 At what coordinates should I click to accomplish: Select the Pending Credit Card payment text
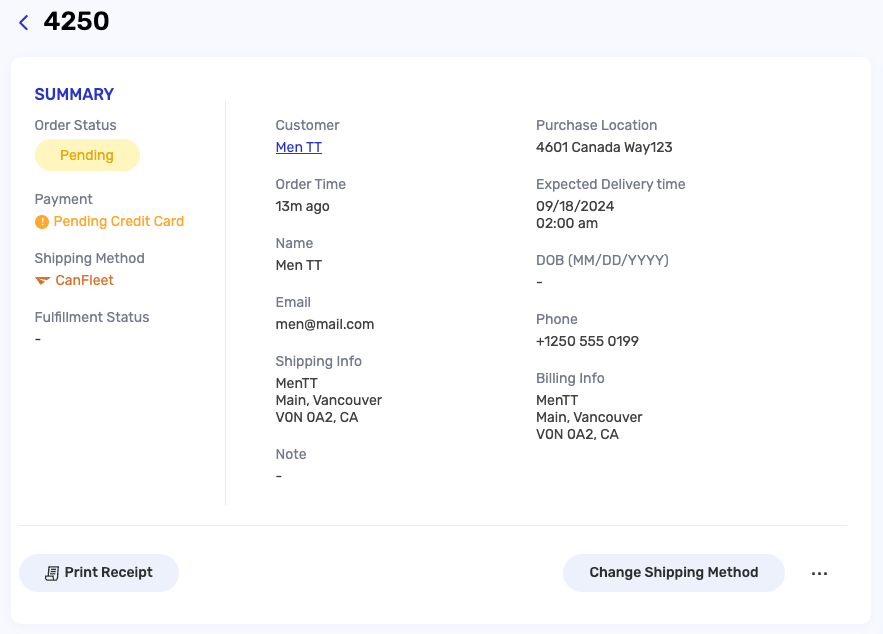tap(119, 221)
